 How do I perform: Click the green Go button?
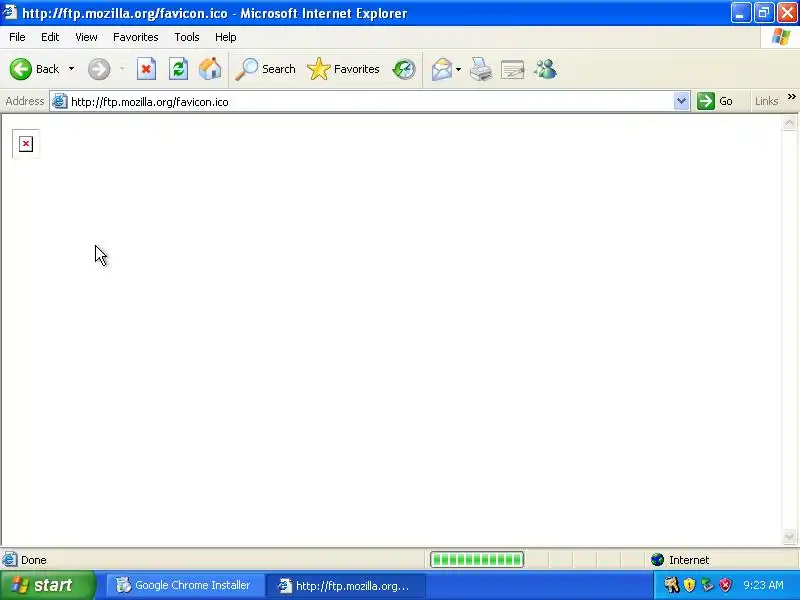coord(715,101)
